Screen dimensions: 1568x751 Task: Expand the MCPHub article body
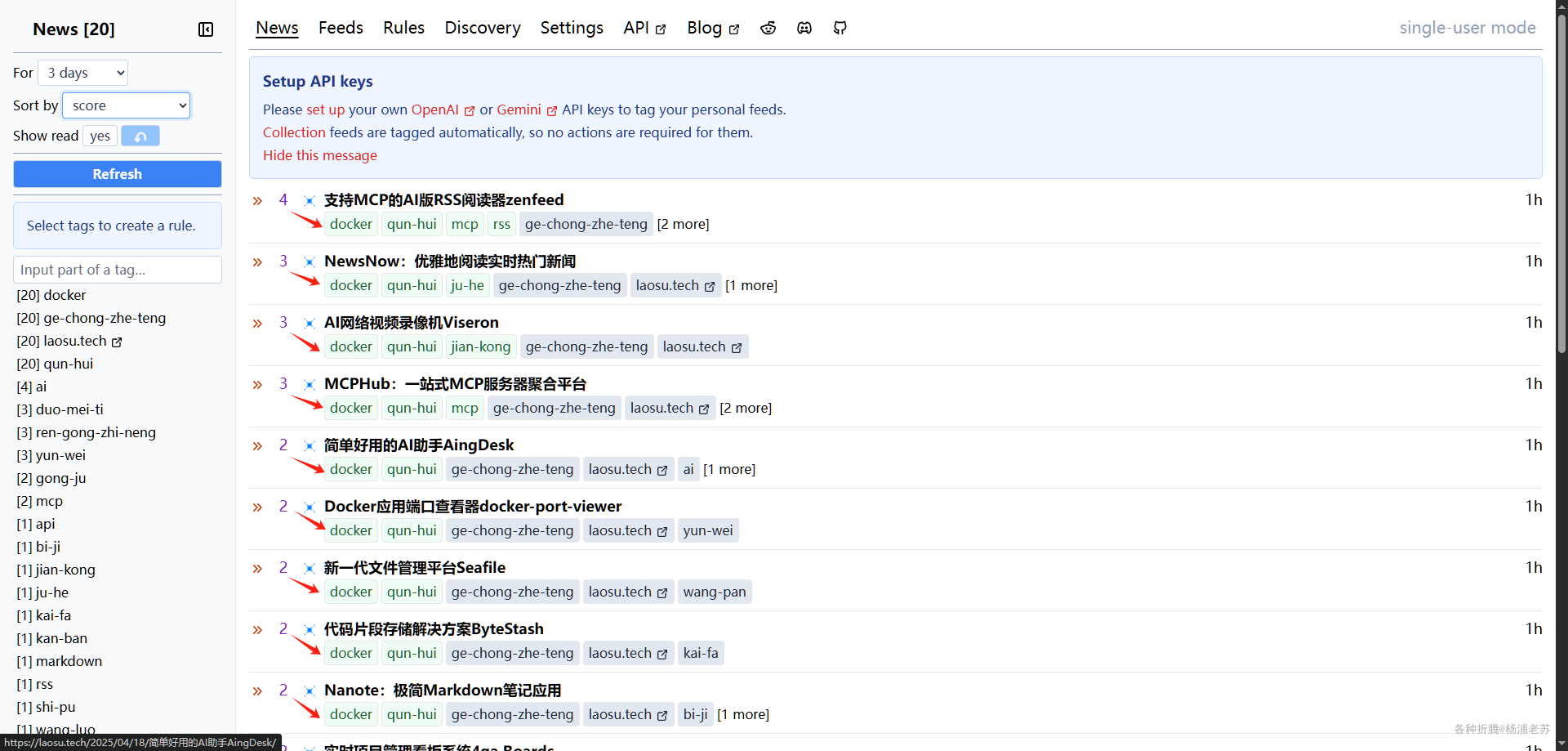257,384
